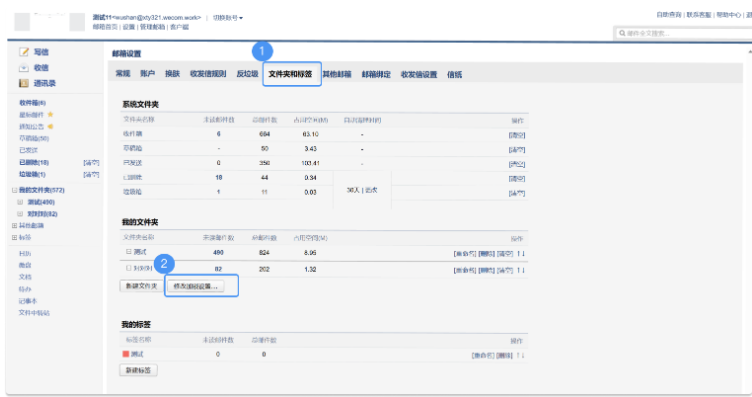The width and height of the screenshot is (752, 397).
Task: Click the 修改…设置... button under my folders
Action: 195,286
